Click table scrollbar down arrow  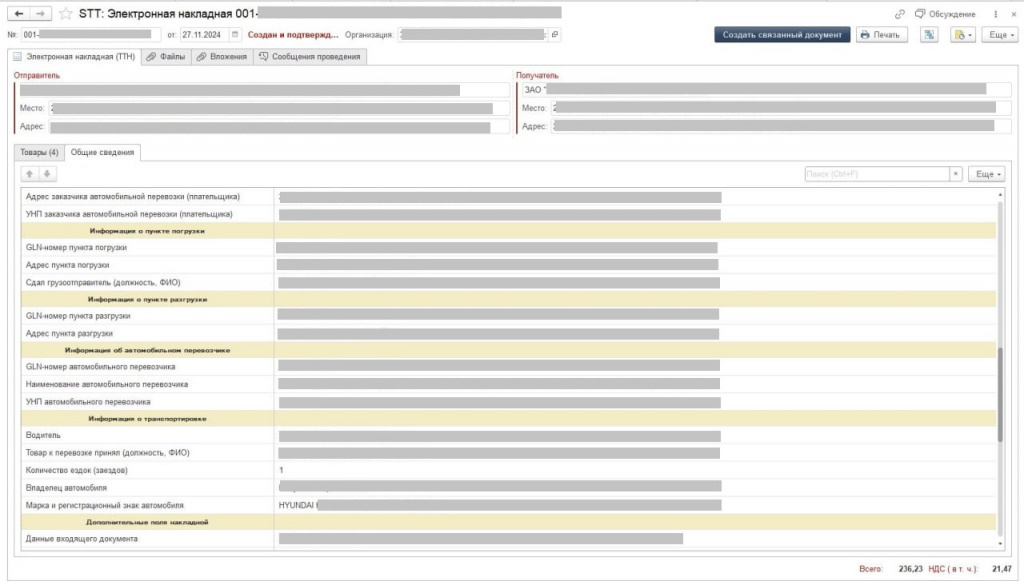click(x=1000, y=544)
